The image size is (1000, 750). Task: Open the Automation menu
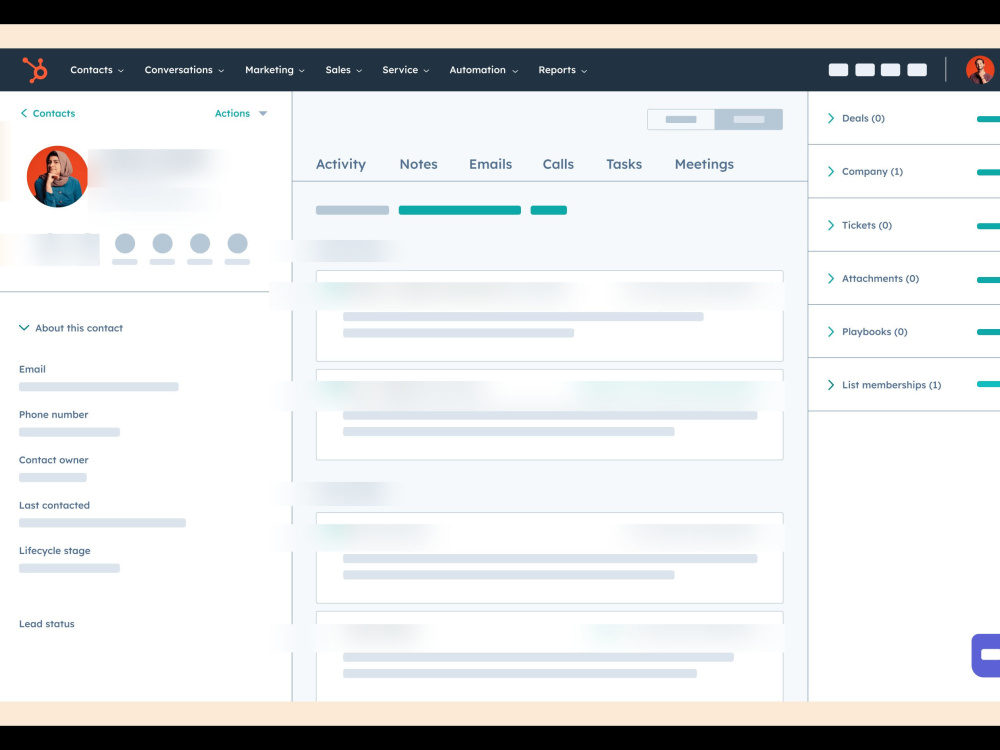pos(483,70)
